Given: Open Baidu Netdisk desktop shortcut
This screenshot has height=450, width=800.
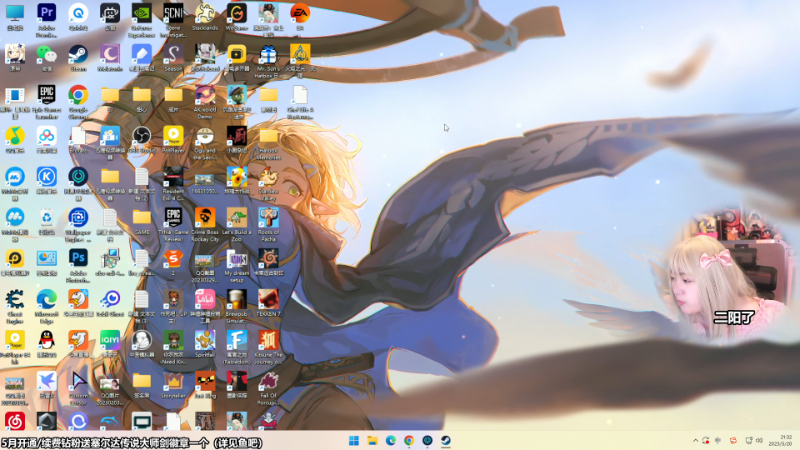Looking at the screenshot, I should pyautogui.click(x=46, y=140).
